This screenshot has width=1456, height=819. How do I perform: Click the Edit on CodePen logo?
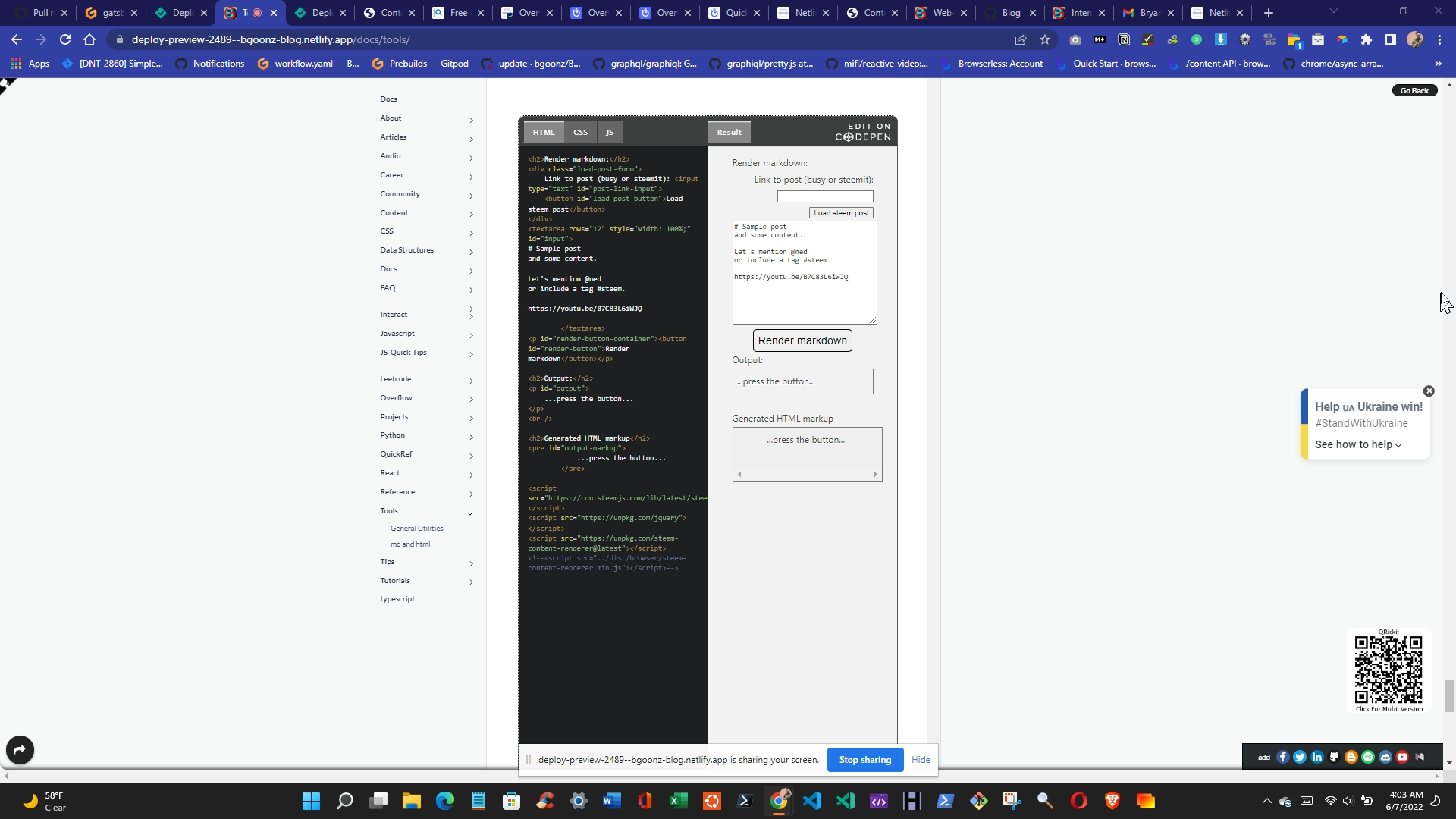coord(863,132)
